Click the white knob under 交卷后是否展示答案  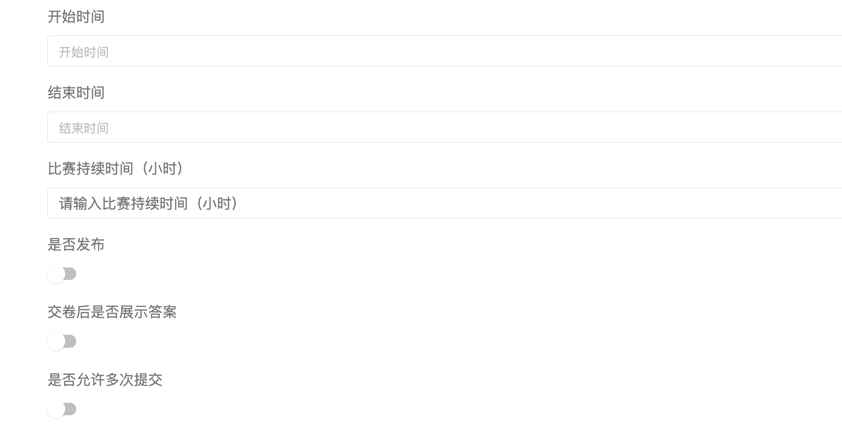click(x=56, y=342)
